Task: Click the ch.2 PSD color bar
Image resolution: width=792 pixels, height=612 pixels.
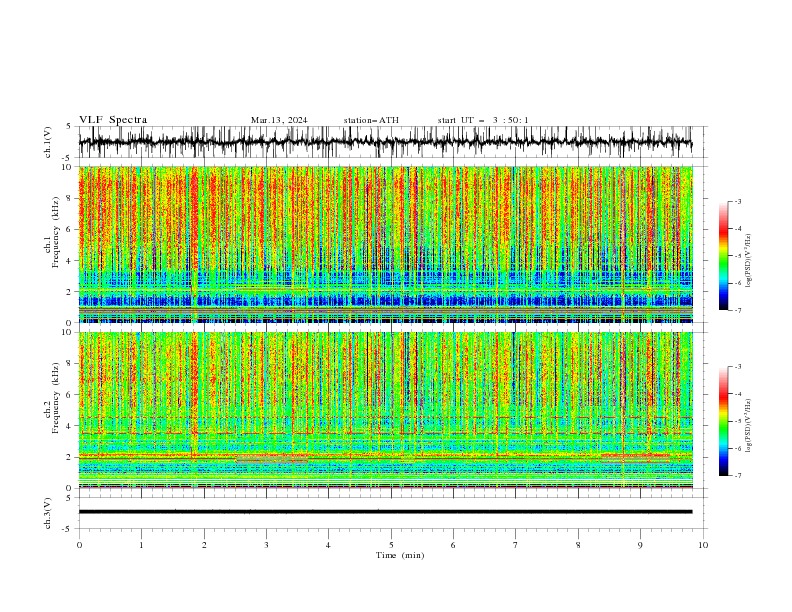Action: [x=724, y=421]
